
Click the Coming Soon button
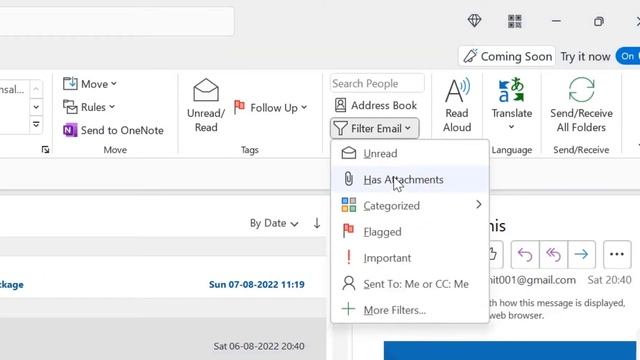coord(507,56)
